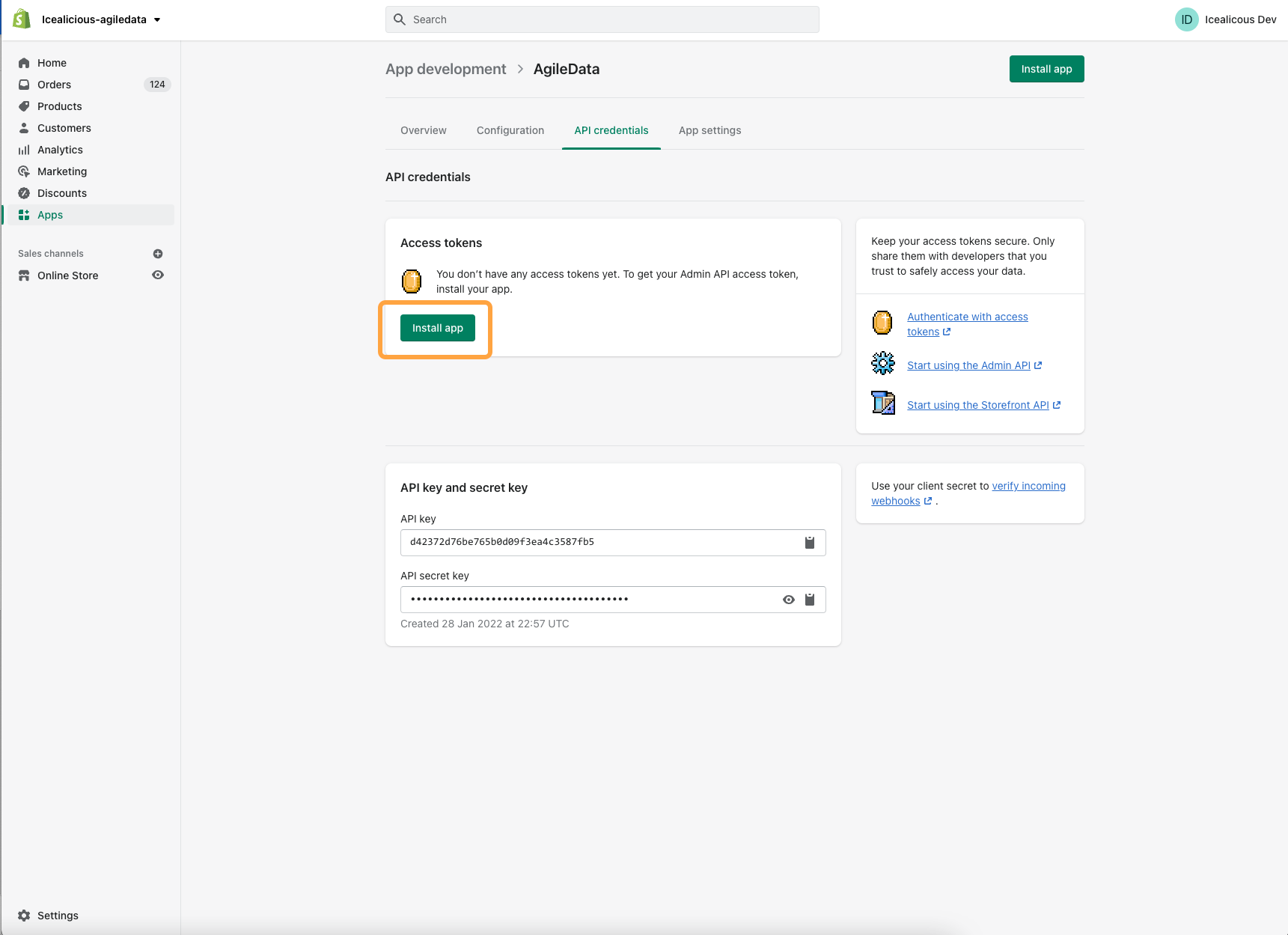1288x935 pixels.
Task: Open verify incoming webhooks link
Action: (x=968, y=493)
